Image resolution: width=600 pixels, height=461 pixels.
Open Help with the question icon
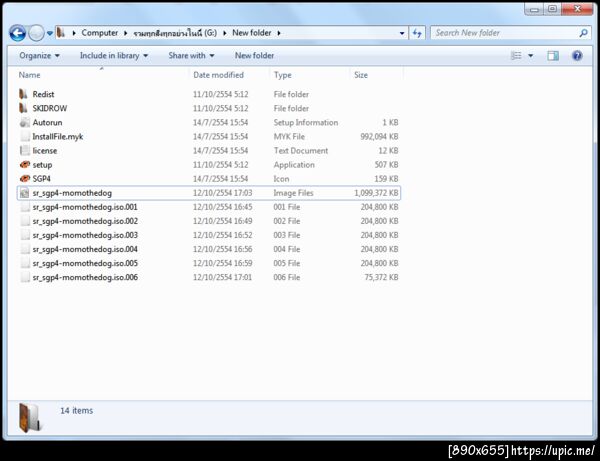[577, 56]
